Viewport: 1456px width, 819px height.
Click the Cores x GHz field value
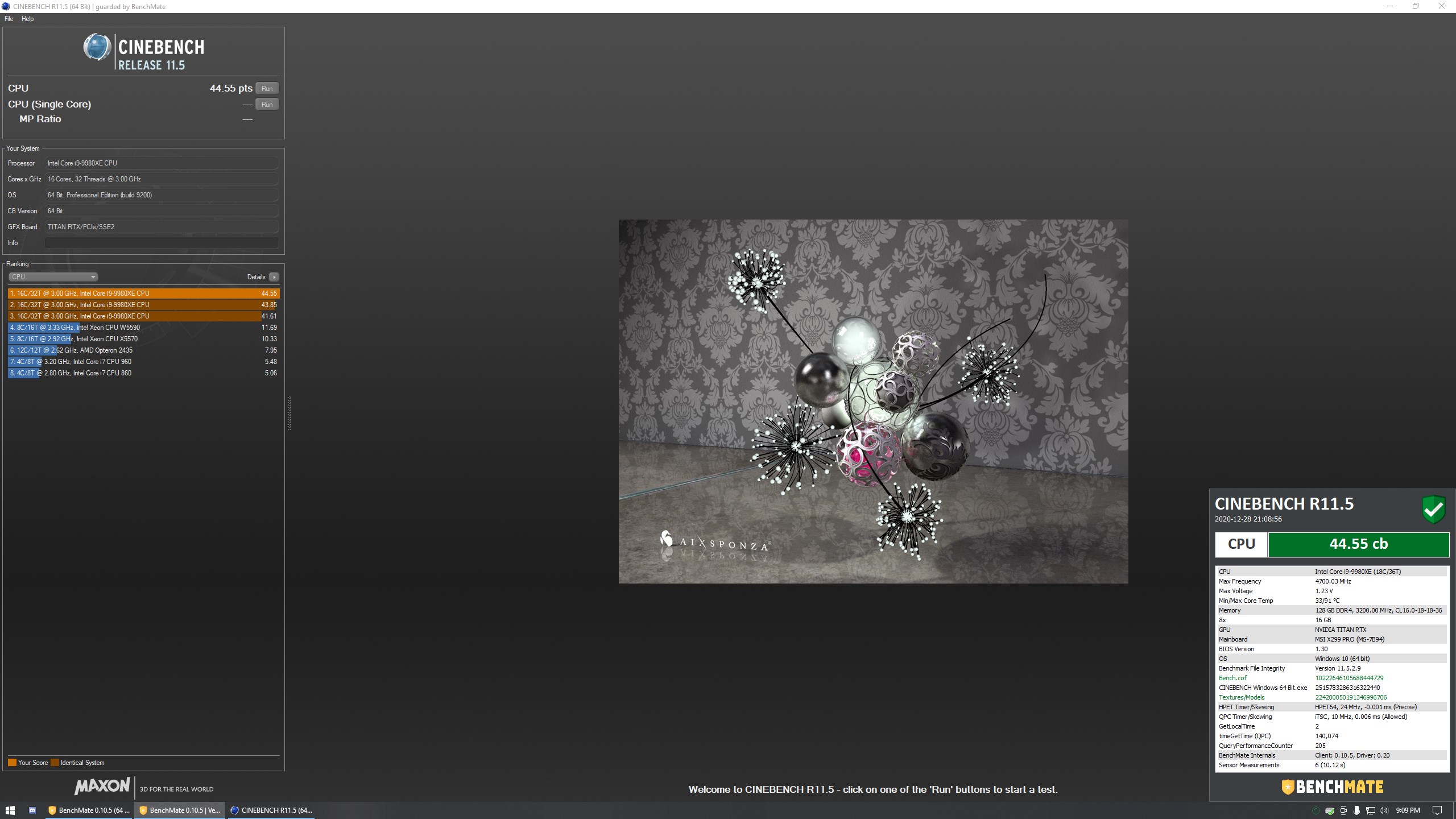coord(162,179)
